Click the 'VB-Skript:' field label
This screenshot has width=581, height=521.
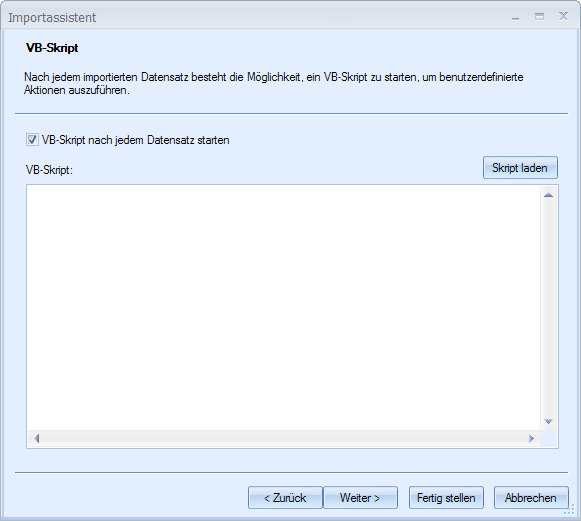[49, 170]
